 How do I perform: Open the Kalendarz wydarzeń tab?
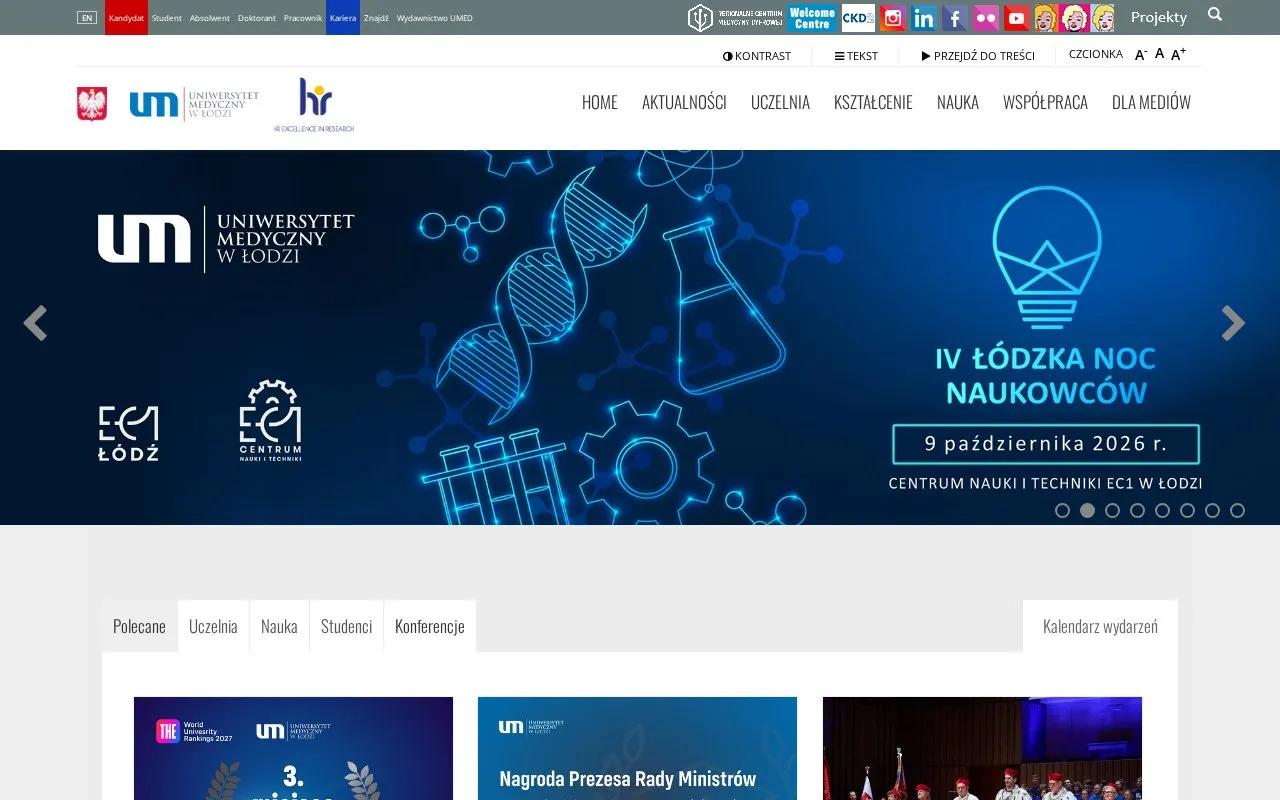[x=1100, y=626]
